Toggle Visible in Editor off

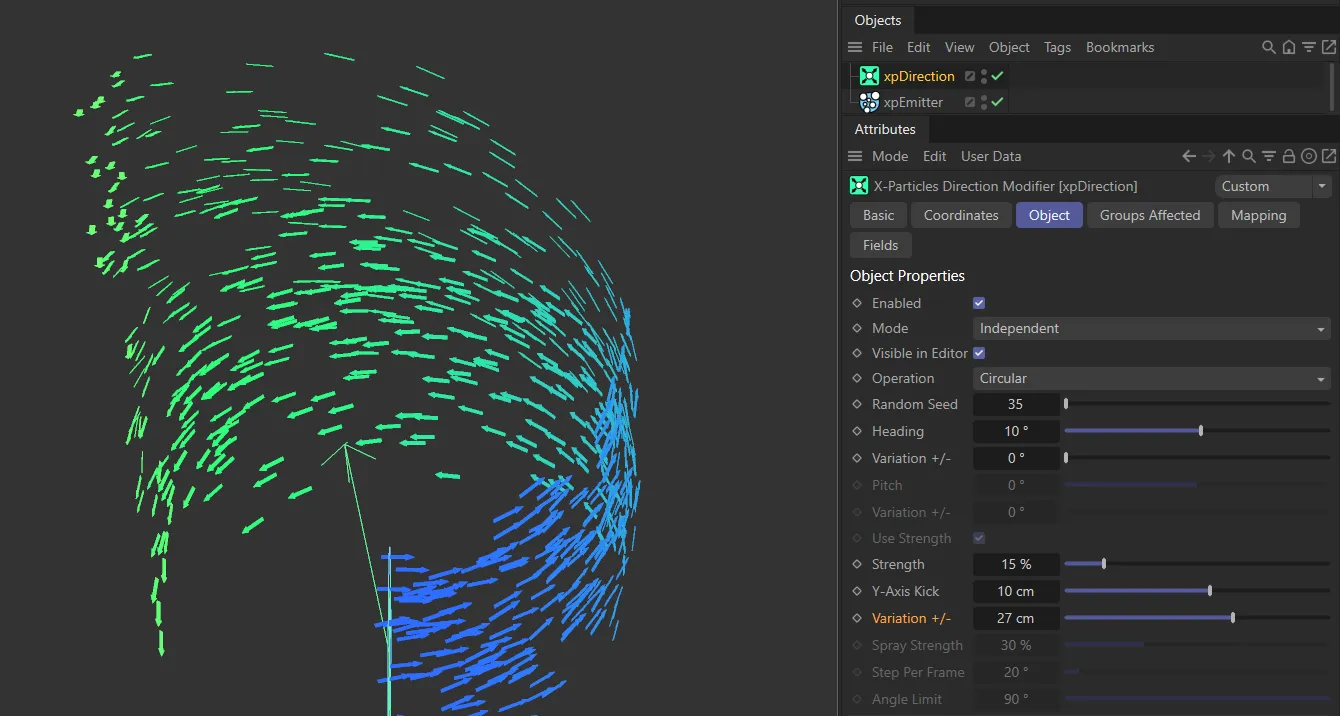click(x=978, y=352)
